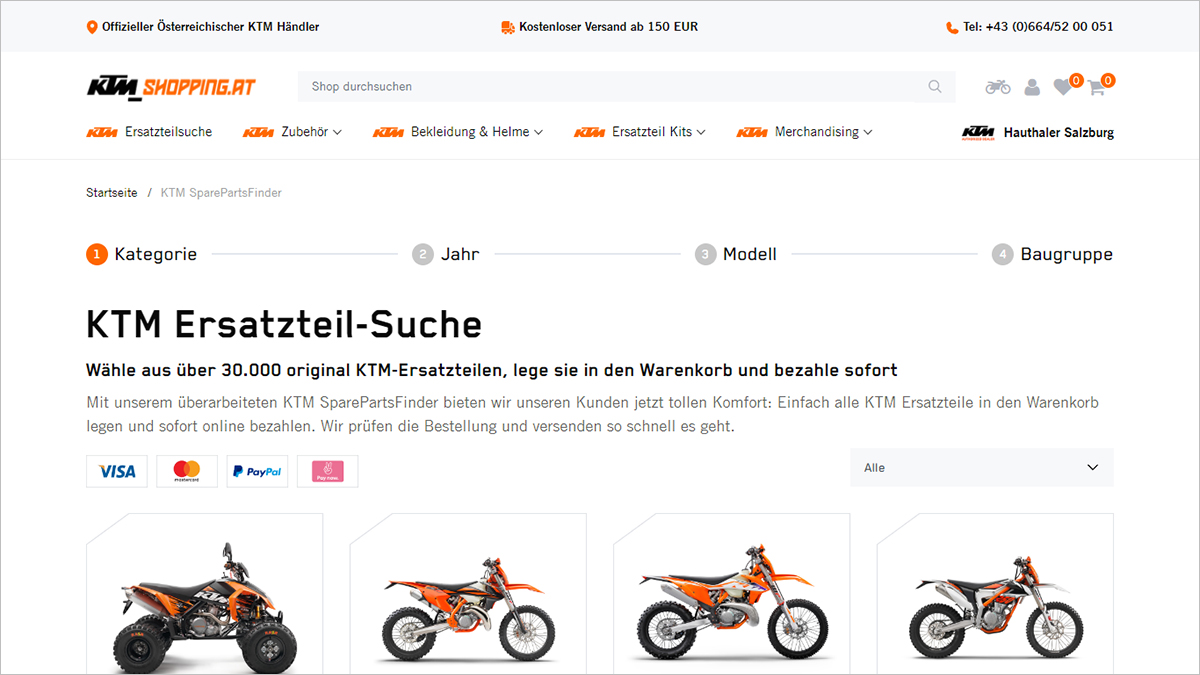
Task: Click the phone icon in top bar
Action: click(952, 28)
